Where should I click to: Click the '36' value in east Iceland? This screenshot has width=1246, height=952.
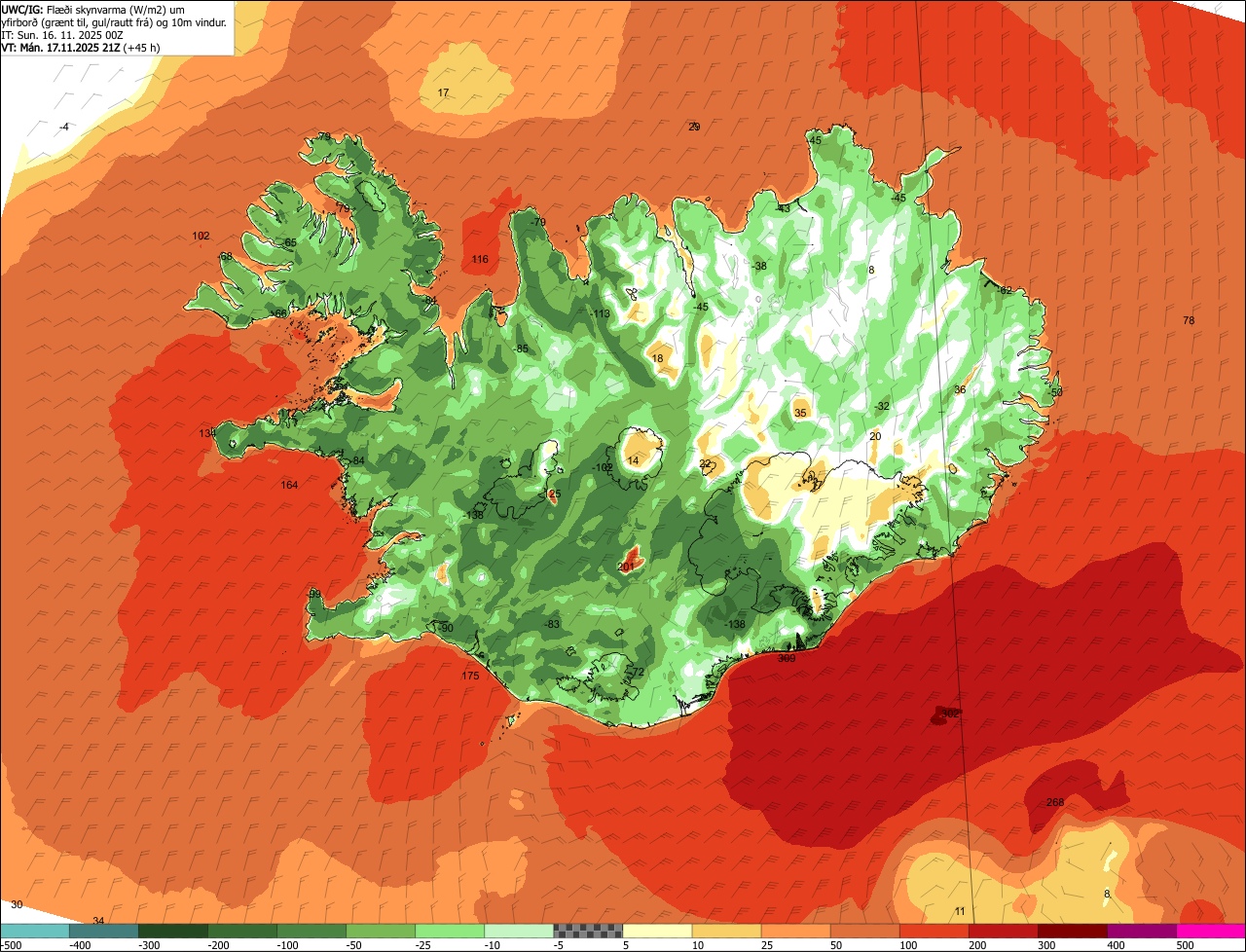click(x=960, y=389)
